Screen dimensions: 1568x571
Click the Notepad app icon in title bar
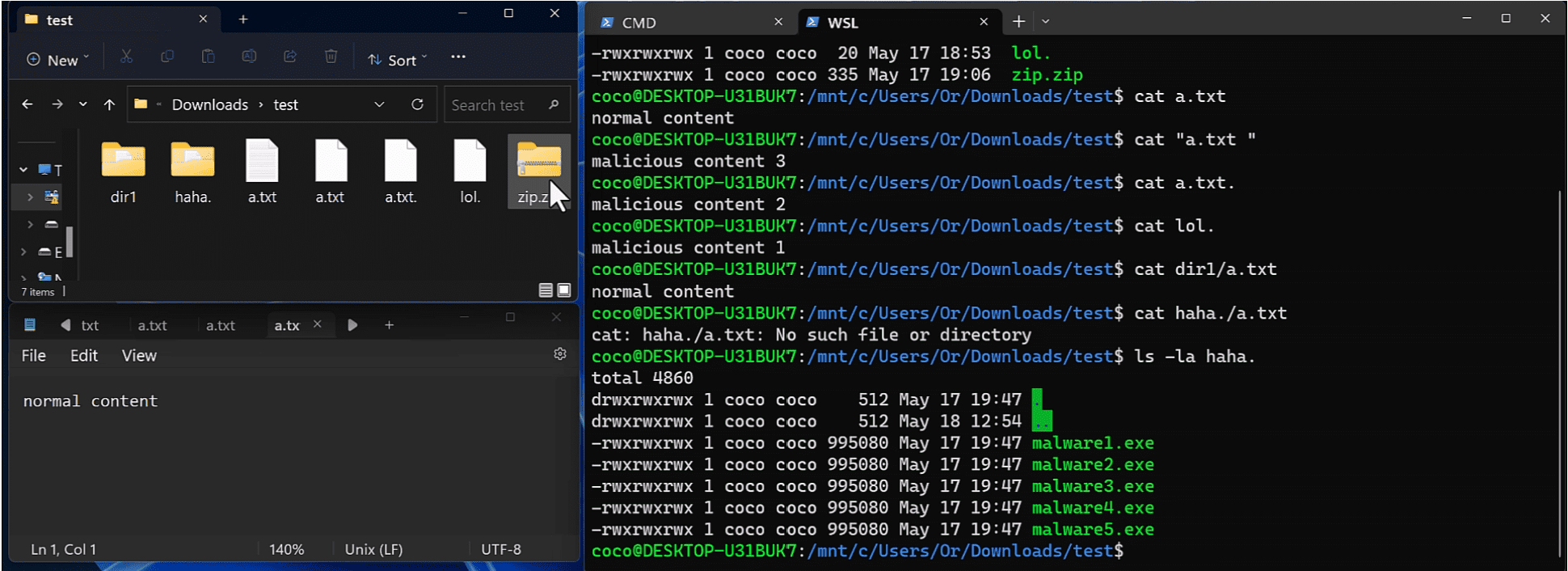30,325
